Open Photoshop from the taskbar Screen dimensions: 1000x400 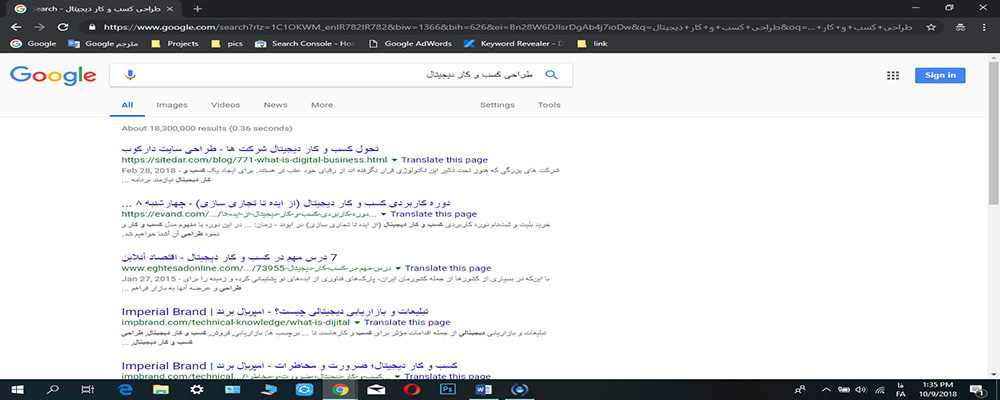pos(449,389)
